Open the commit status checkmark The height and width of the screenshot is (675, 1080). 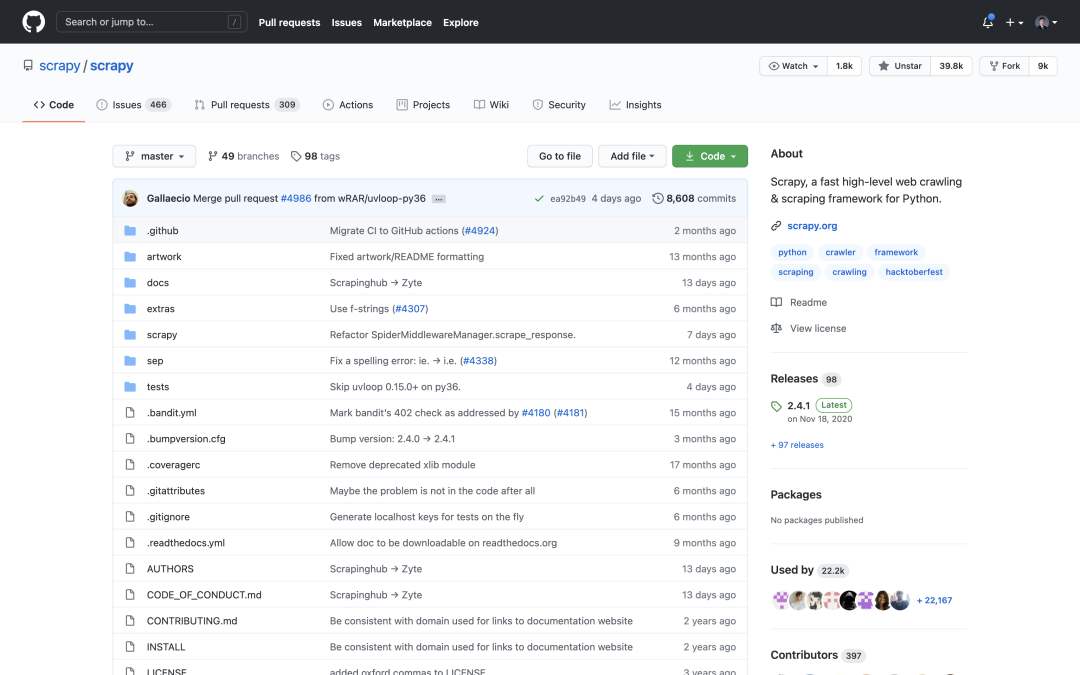click(539, 198)
